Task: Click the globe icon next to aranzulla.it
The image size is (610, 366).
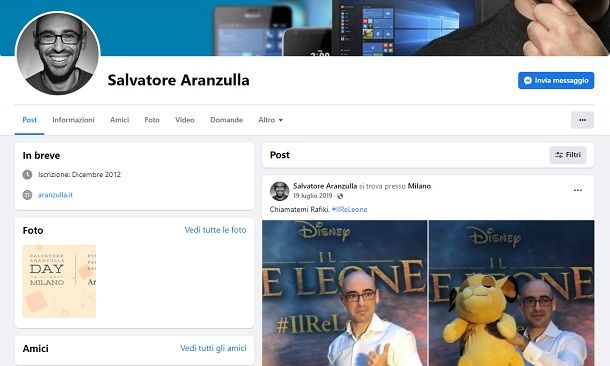Action: (x=27, y=195)
